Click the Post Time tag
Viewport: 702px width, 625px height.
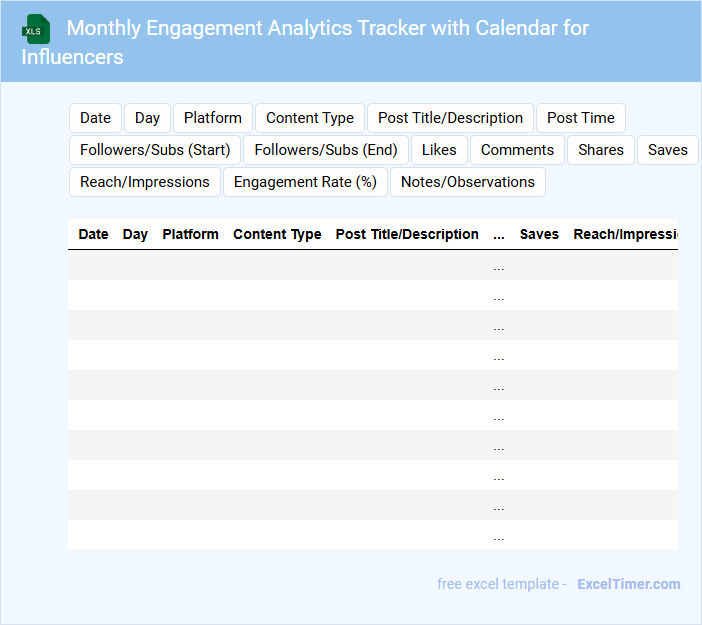(x=581, y=118)
